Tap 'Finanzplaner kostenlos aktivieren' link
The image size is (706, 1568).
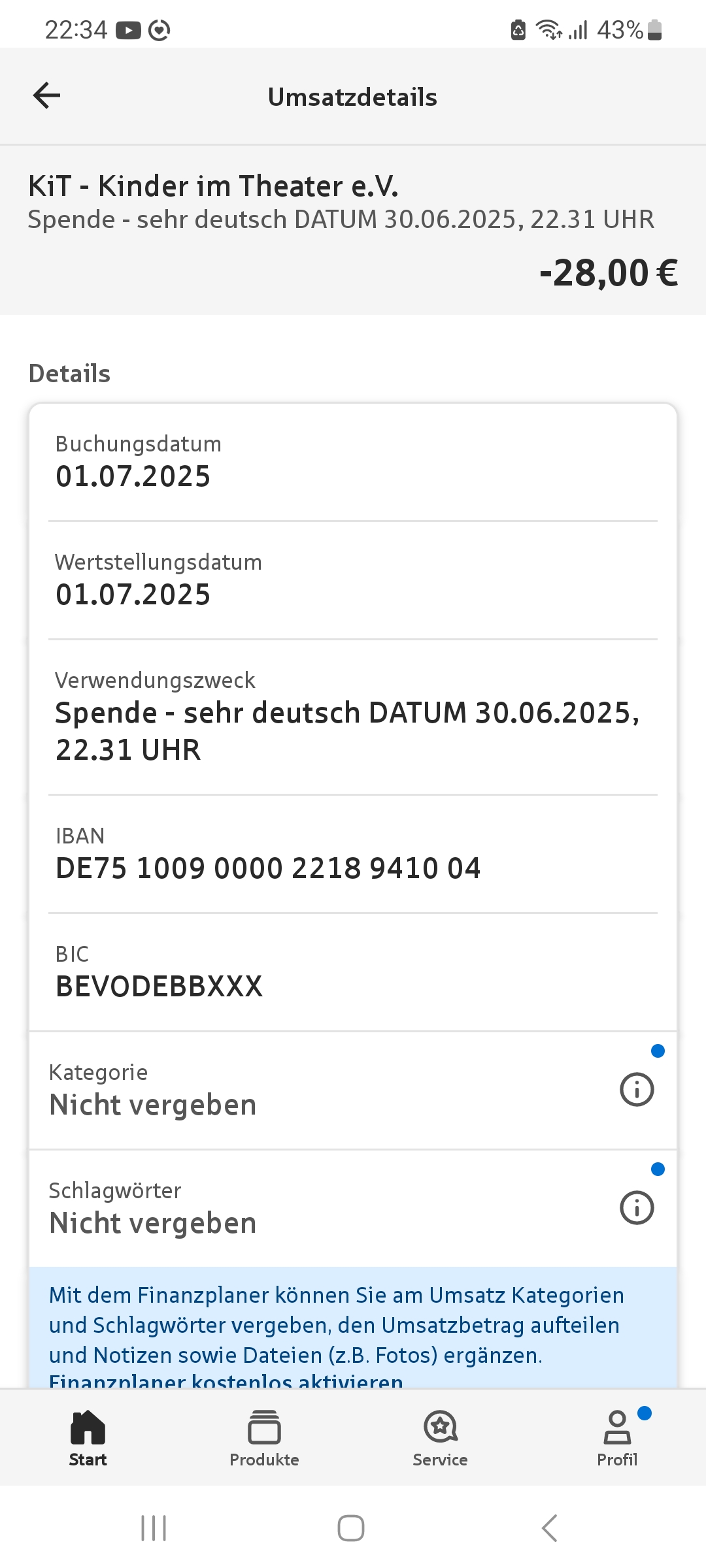[226, 1381]
